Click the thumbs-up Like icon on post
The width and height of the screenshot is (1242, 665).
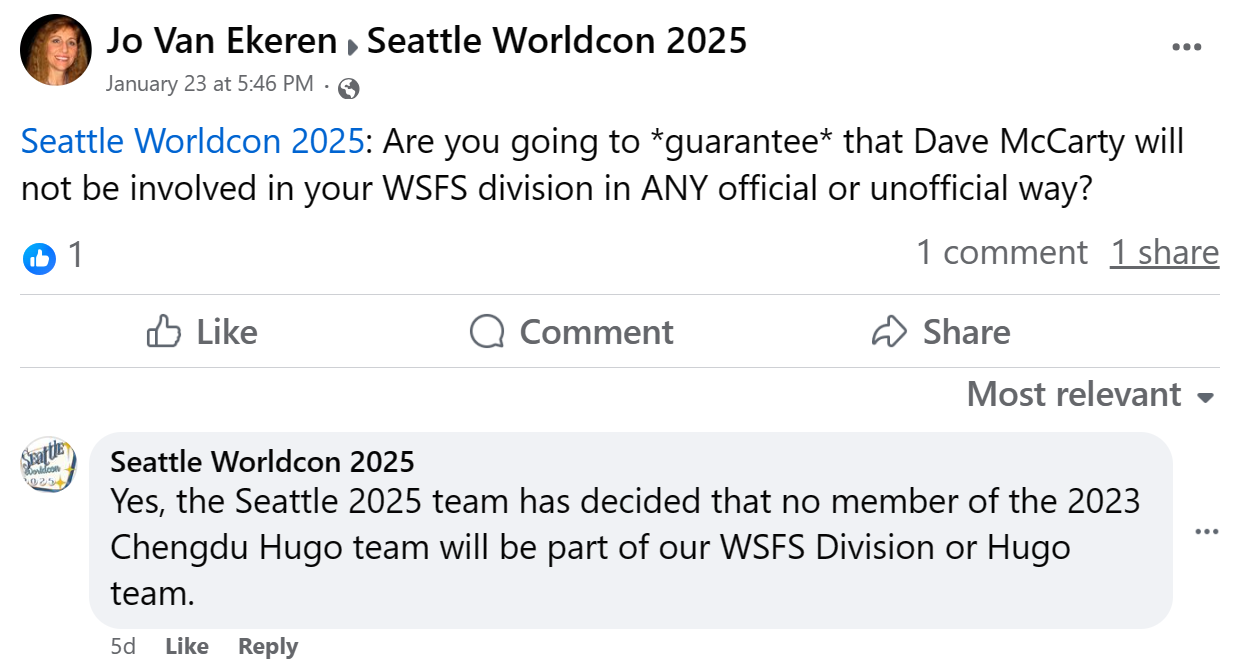164,331
